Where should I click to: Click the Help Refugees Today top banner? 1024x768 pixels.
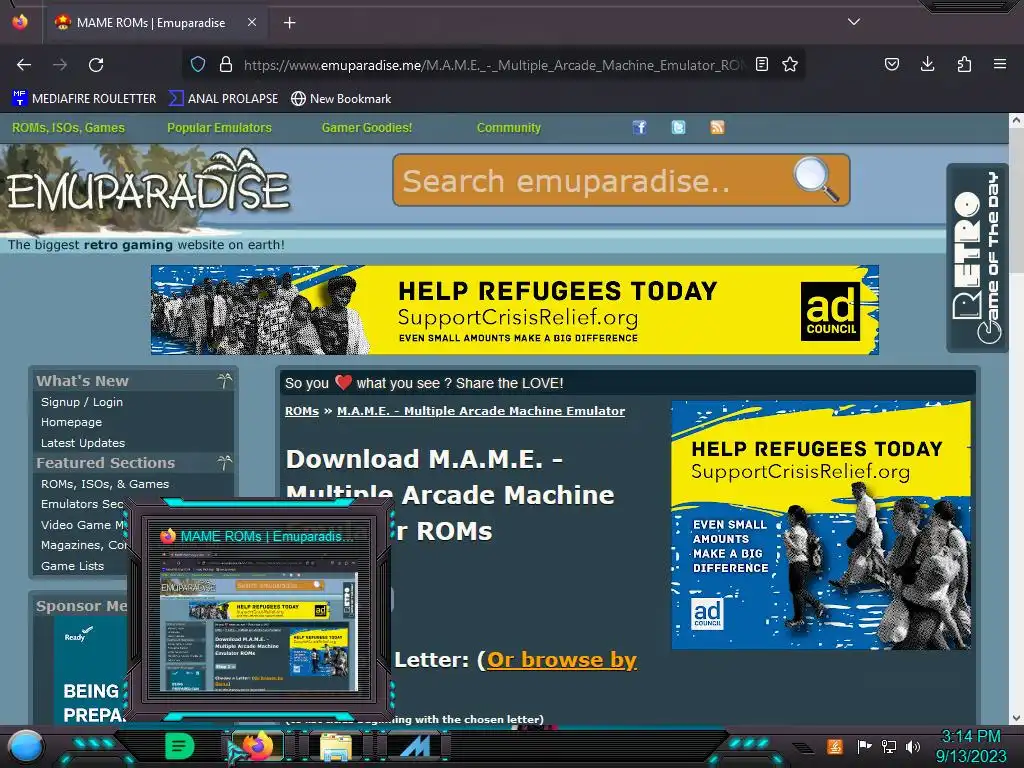(515, 310)
